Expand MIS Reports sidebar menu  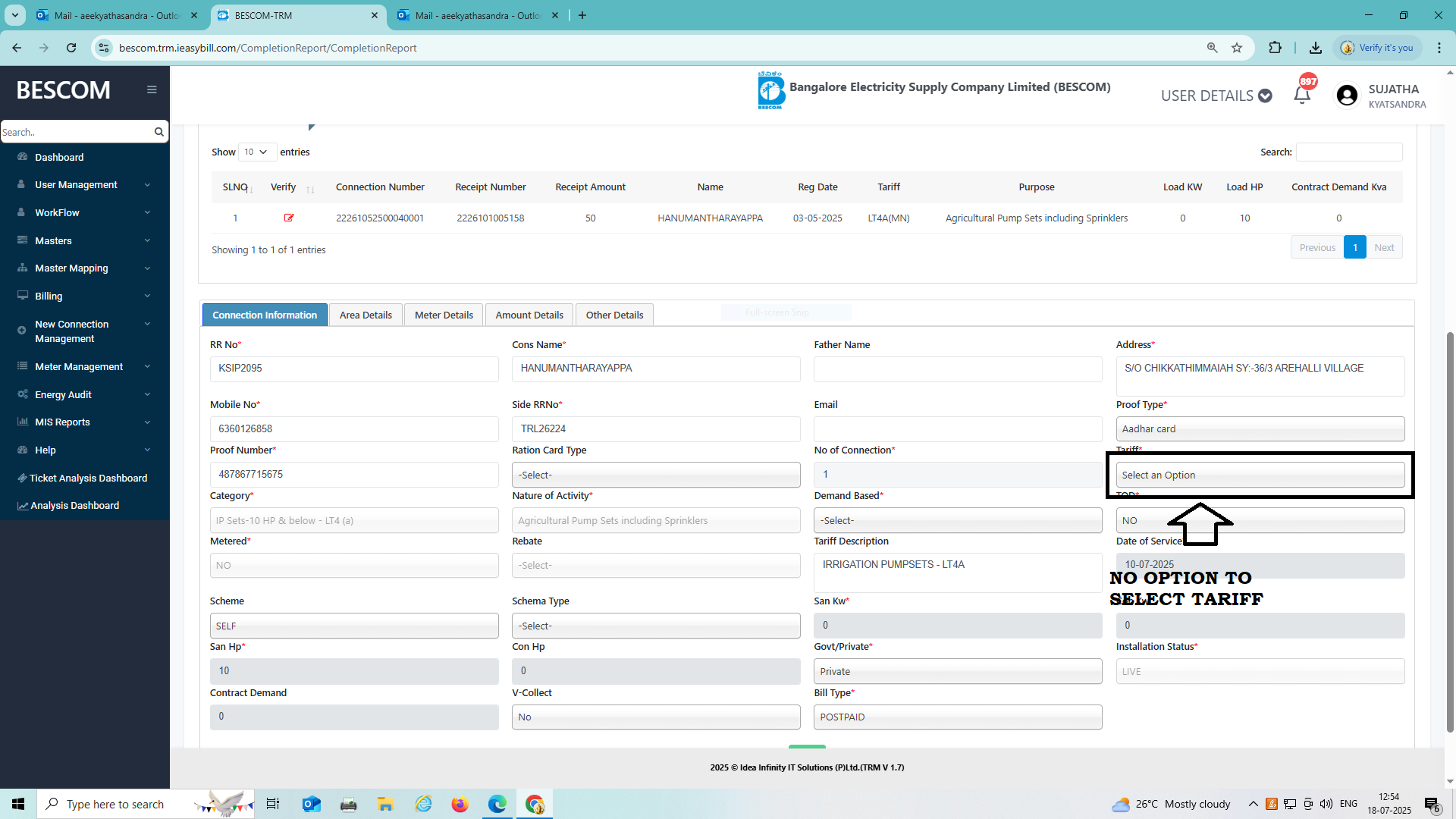coord(84,422)
